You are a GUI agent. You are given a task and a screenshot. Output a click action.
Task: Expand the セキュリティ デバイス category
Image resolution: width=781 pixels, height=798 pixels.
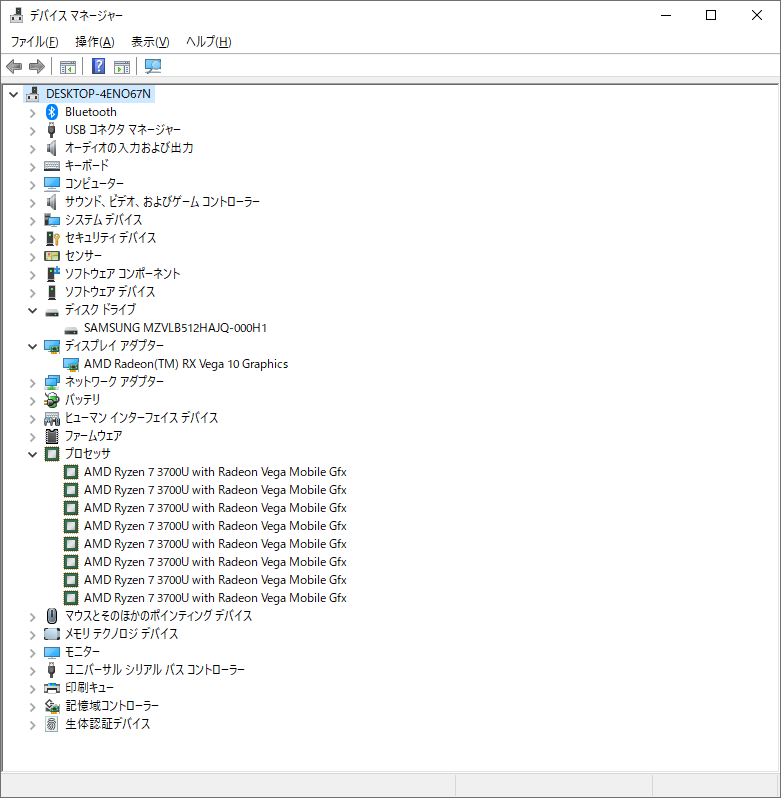[x=33, y=238]
